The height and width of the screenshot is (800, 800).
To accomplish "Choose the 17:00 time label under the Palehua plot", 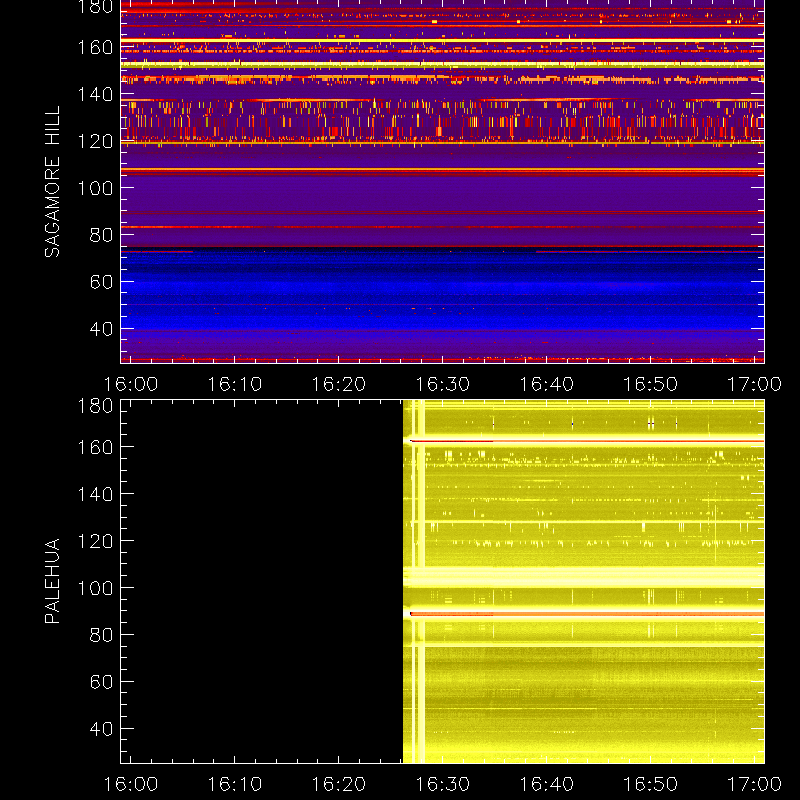I will (754, 784).
